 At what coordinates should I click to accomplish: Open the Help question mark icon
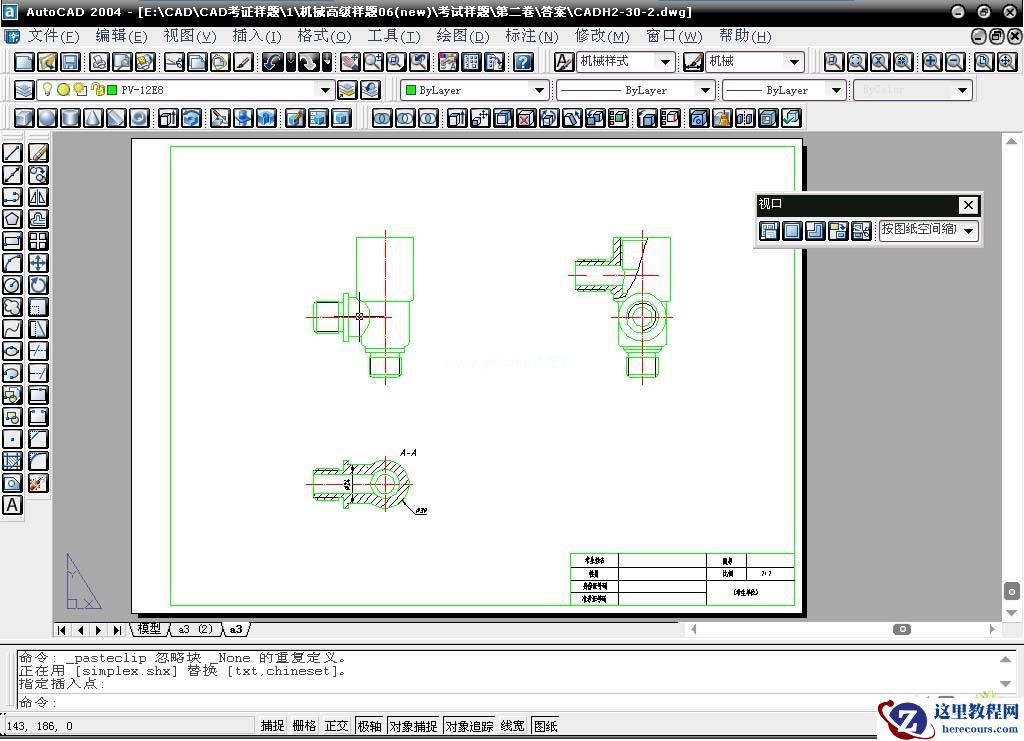pyautogui.click(x=523, y=62)
